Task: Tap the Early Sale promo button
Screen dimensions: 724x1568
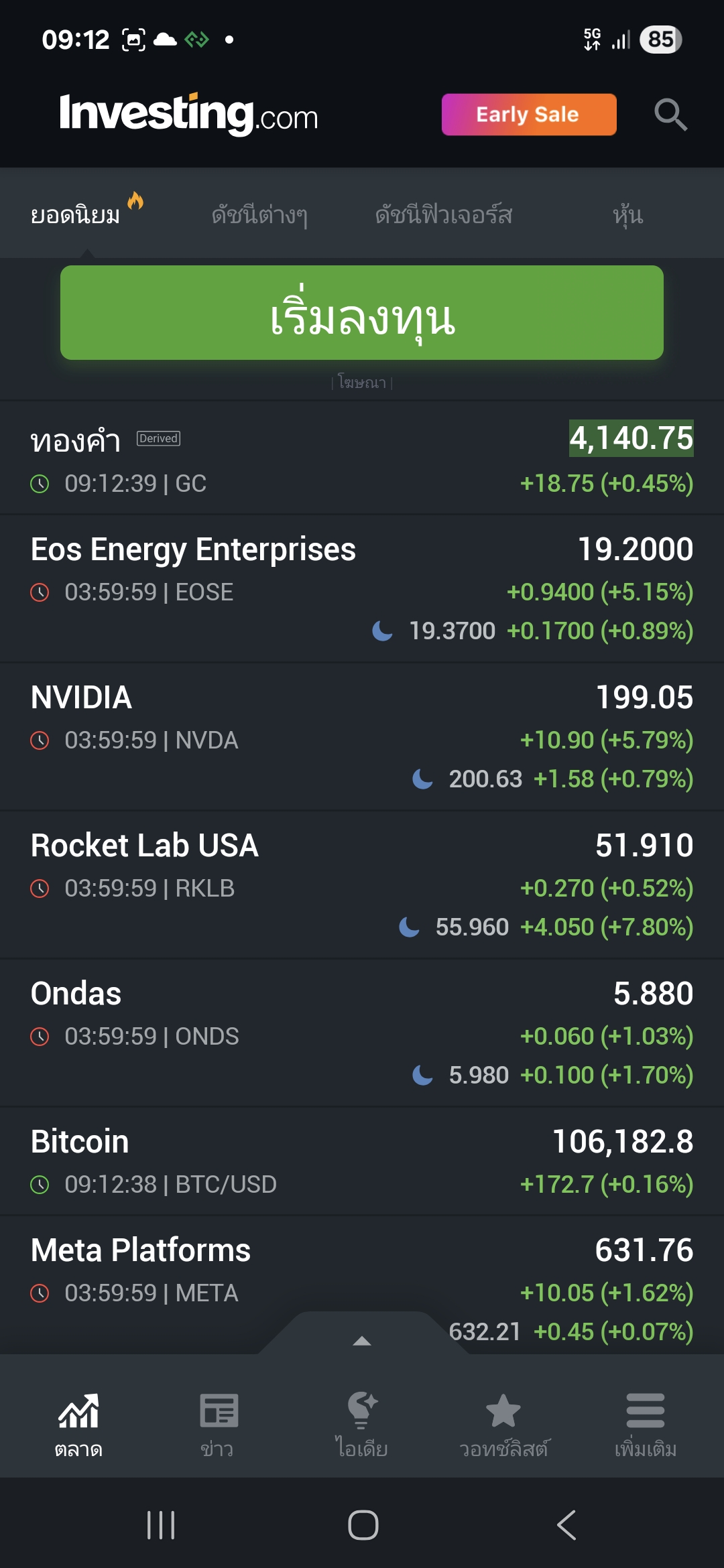Action: pyautogui.click(x=528, y=115)
